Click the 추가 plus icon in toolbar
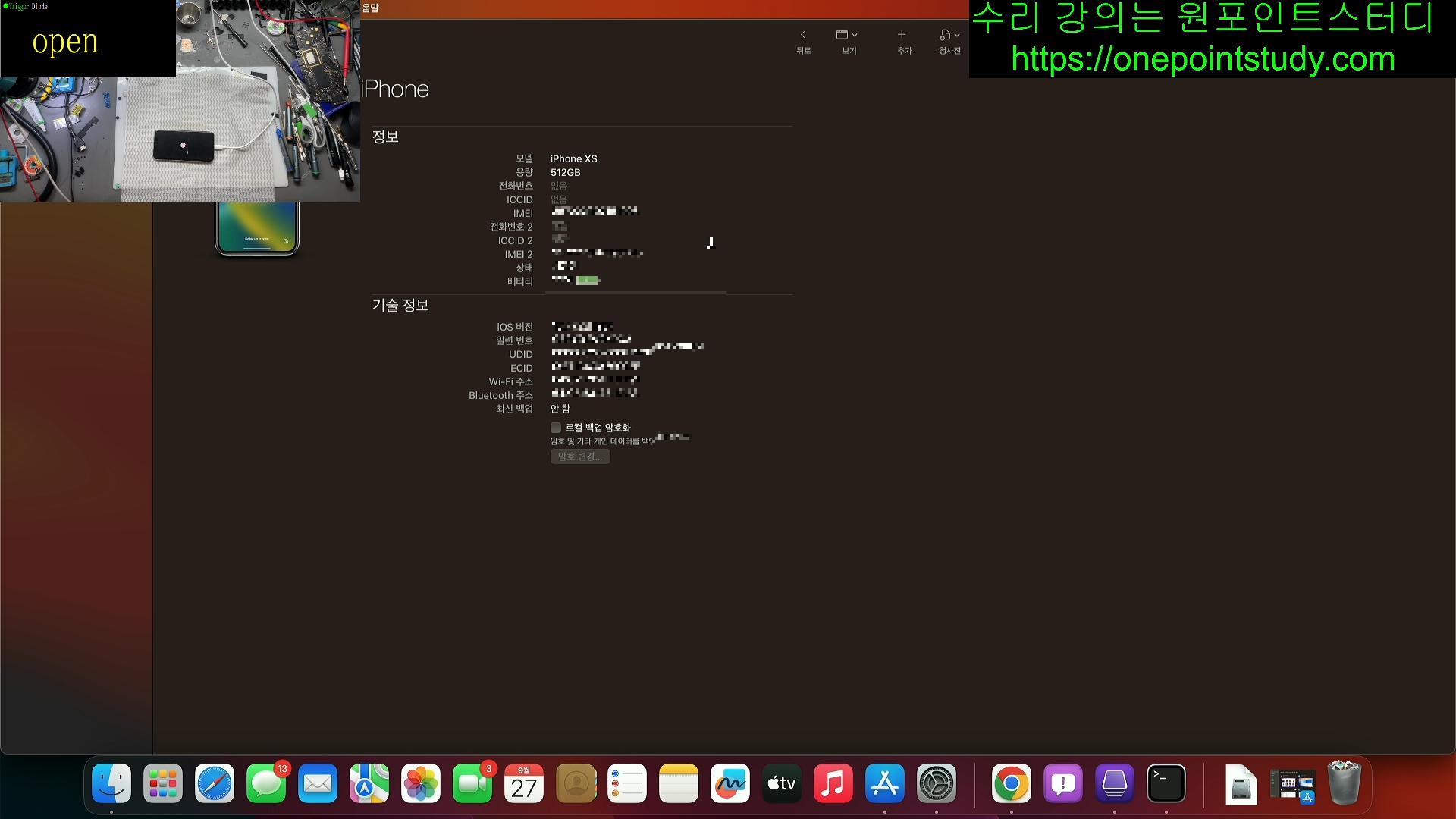Screen dimensions: 1456x819 (x=902, y=36)
